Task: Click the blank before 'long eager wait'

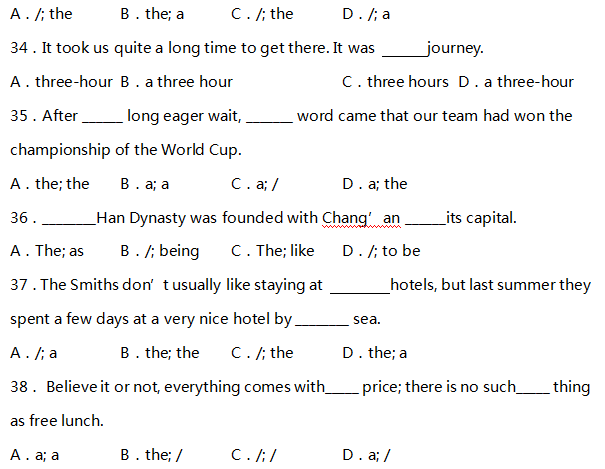Action: coord(103,117)
